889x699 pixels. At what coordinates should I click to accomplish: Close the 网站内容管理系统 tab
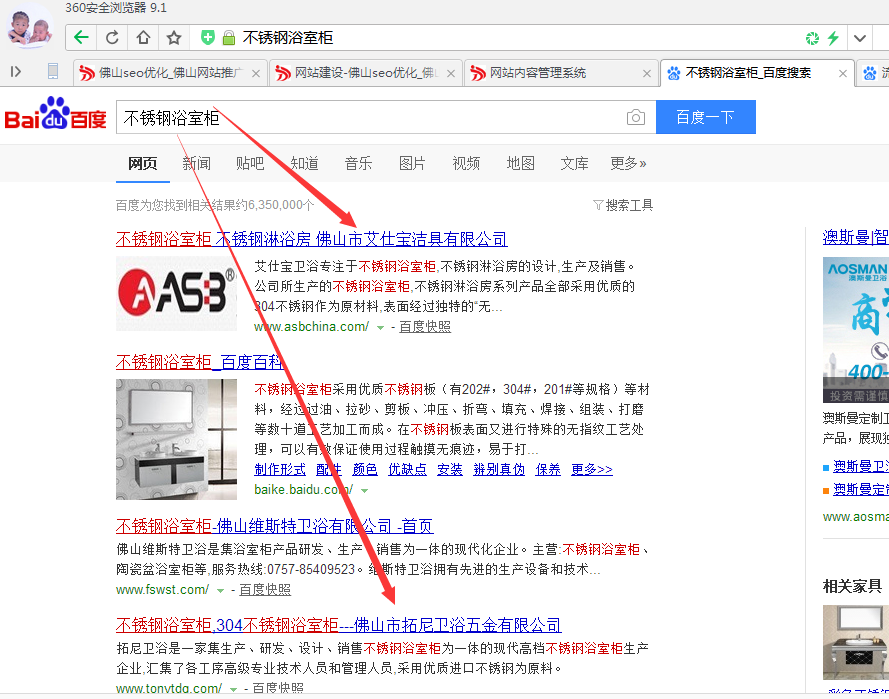tap(647, 74)
